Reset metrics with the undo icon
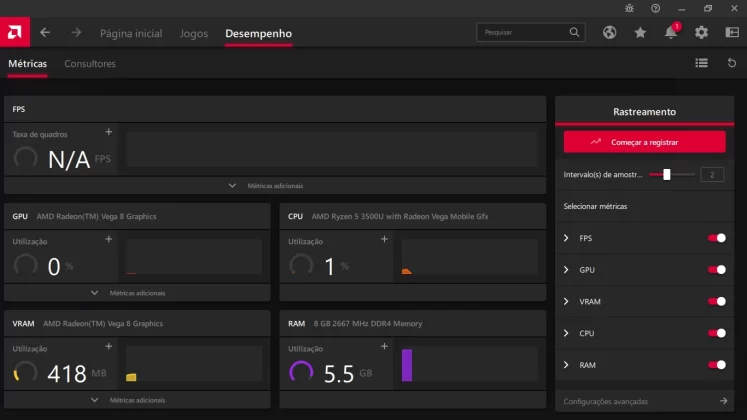Screen dimensions: 747x420 click(732, 63)
